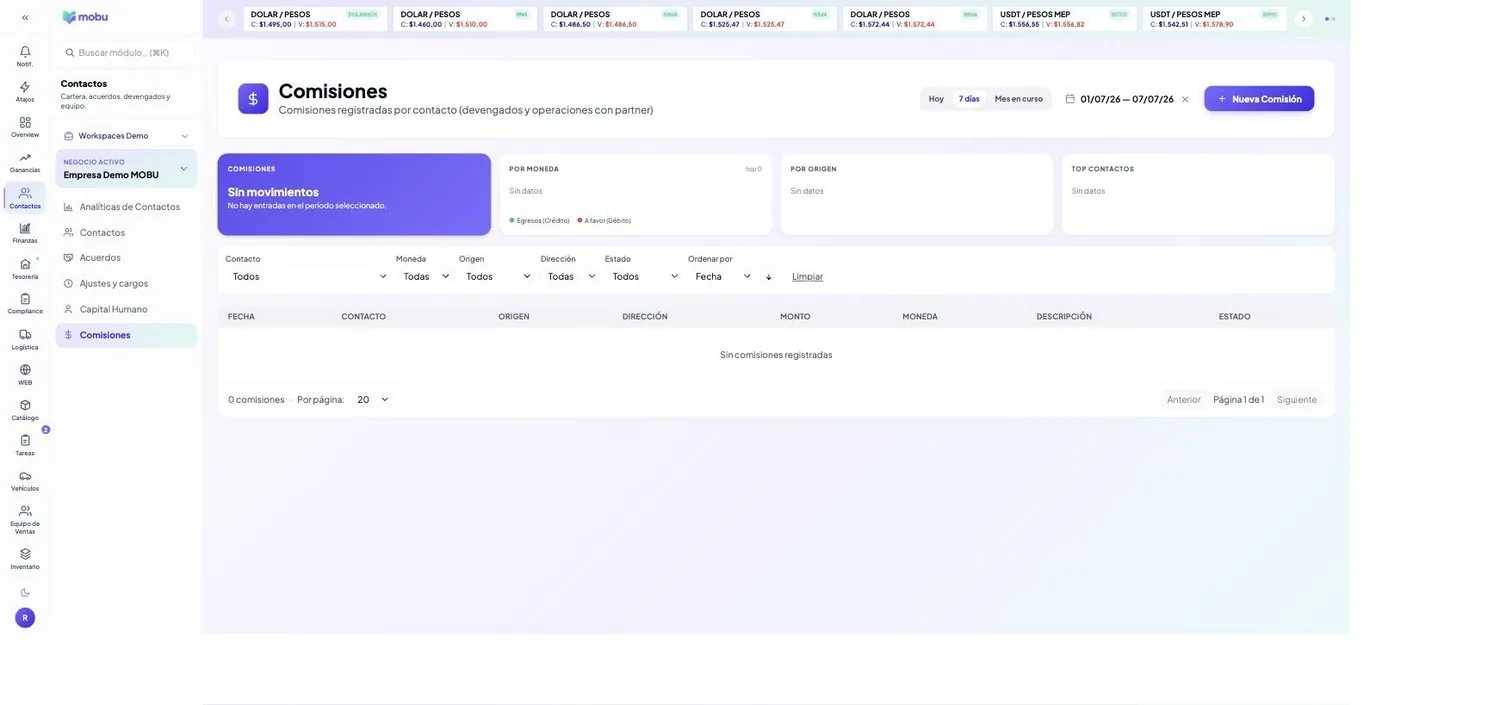
Task: Select Comisiones menu item
Action: pos(126,335)
